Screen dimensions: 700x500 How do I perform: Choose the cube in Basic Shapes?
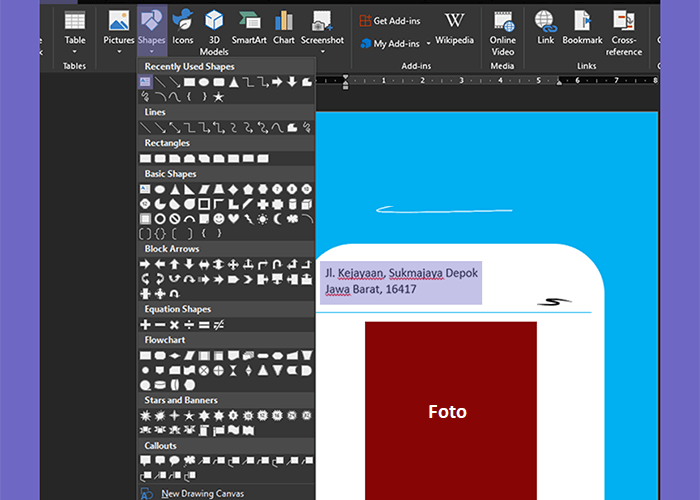point(307,204)
